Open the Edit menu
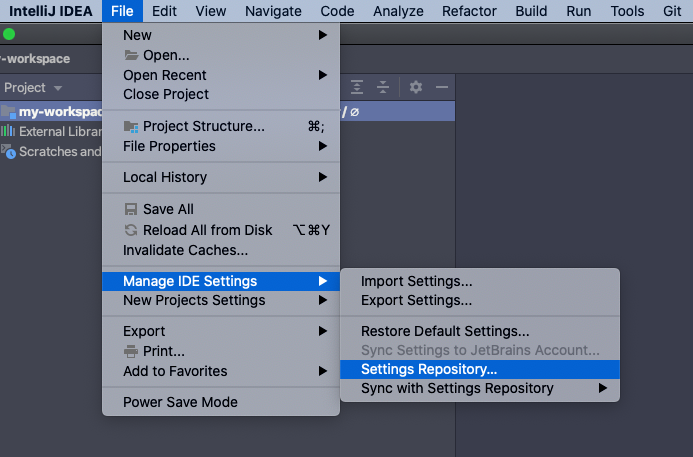 (164, 11)
